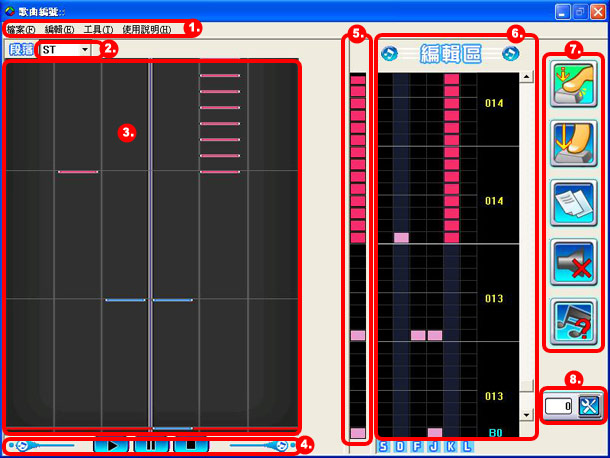Image resolution: width=610 pixels, height=458 pixels.
Task: Open the 編輯(E) menu
Action: pyautogui.click(x=59, y=29)
